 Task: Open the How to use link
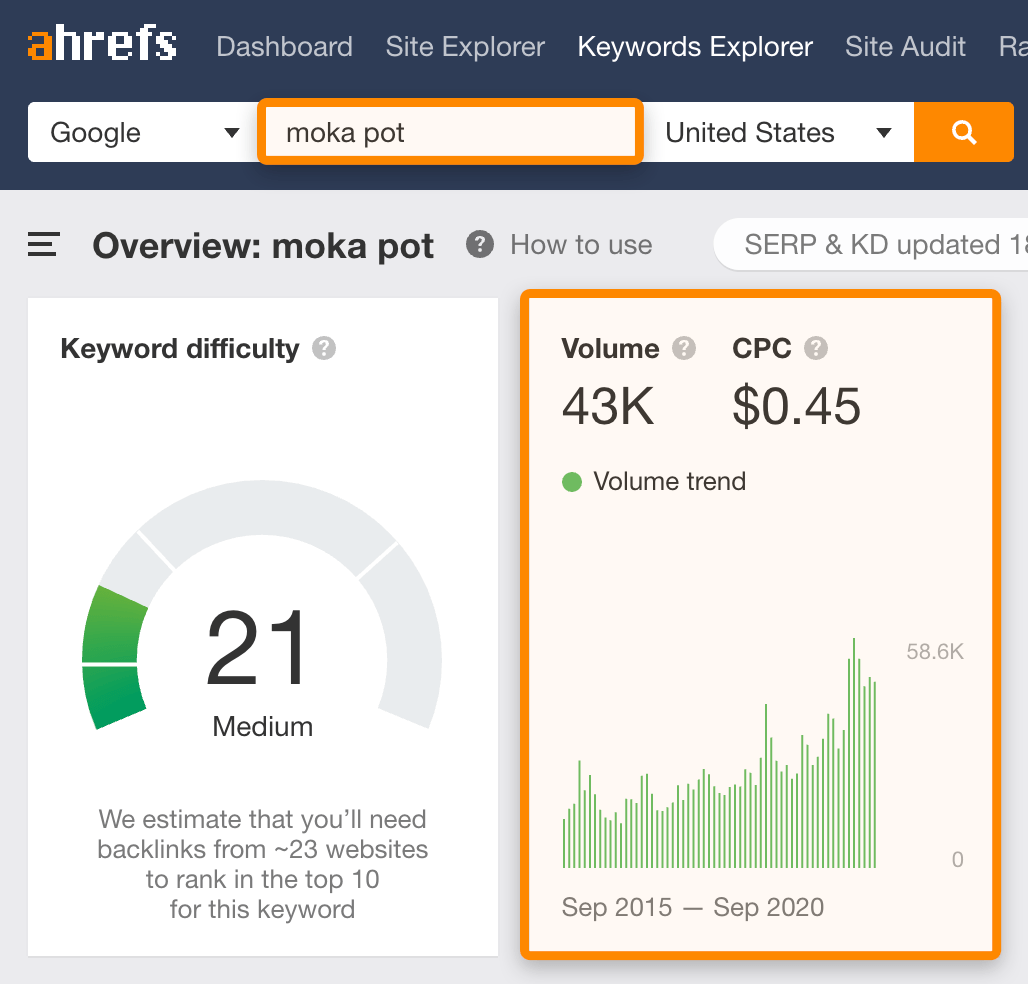(580, 245)
